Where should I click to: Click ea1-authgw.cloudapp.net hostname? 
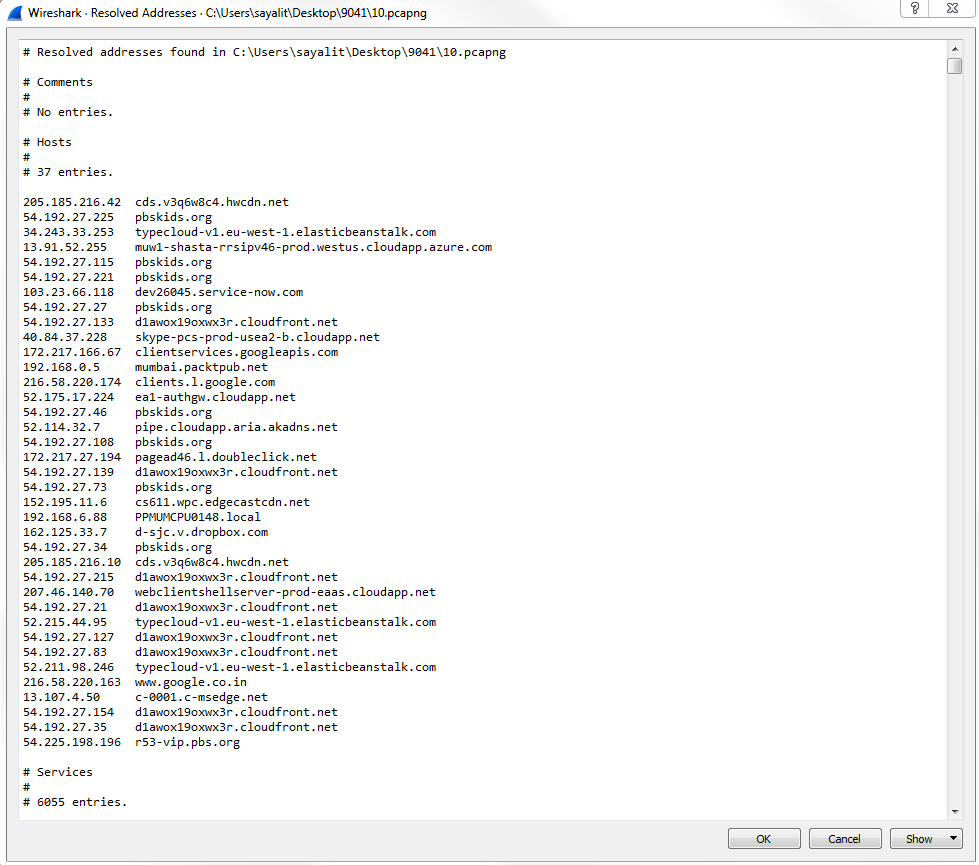215,397
